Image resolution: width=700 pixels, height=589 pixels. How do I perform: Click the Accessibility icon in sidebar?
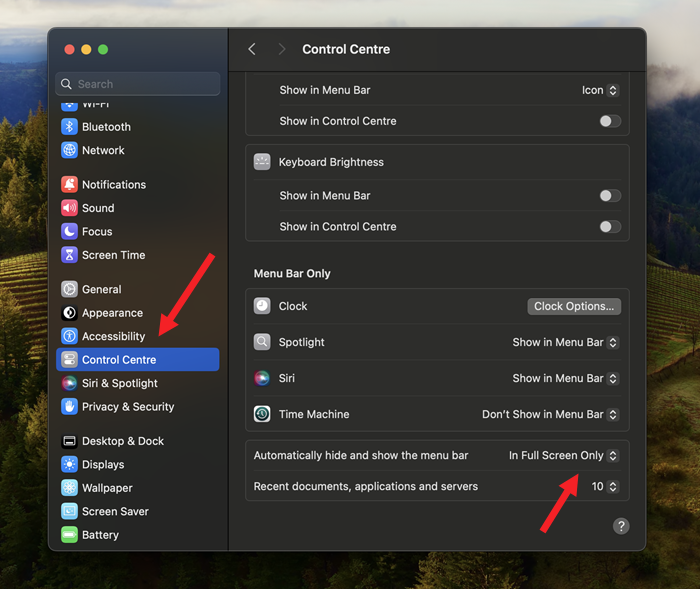click(69, 336)
